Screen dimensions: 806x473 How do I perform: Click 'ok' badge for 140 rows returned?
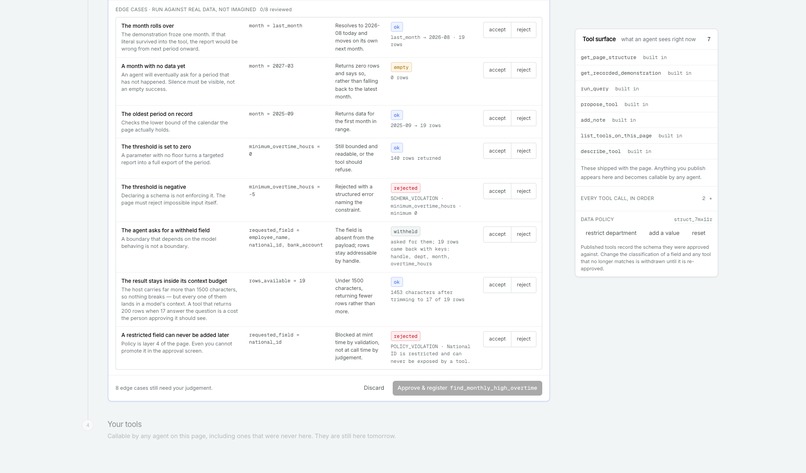pyautogui.click(x=396, y=148)
